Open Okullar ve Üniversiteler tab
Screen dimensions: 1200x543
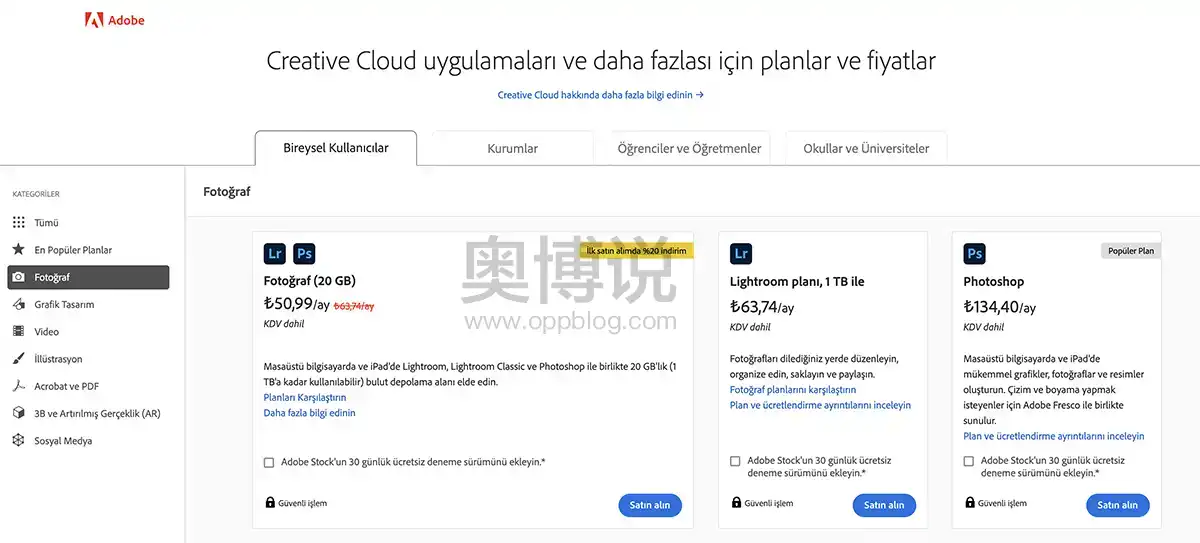click(x=866, y=148)
